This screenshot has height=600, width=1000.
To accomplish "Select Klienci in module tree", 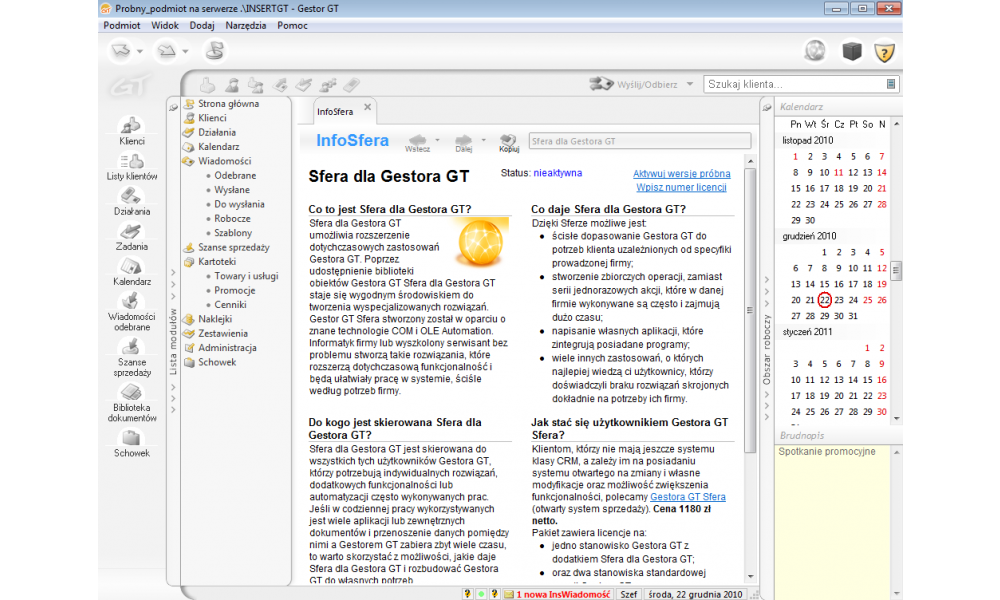I will click(212, 118).
